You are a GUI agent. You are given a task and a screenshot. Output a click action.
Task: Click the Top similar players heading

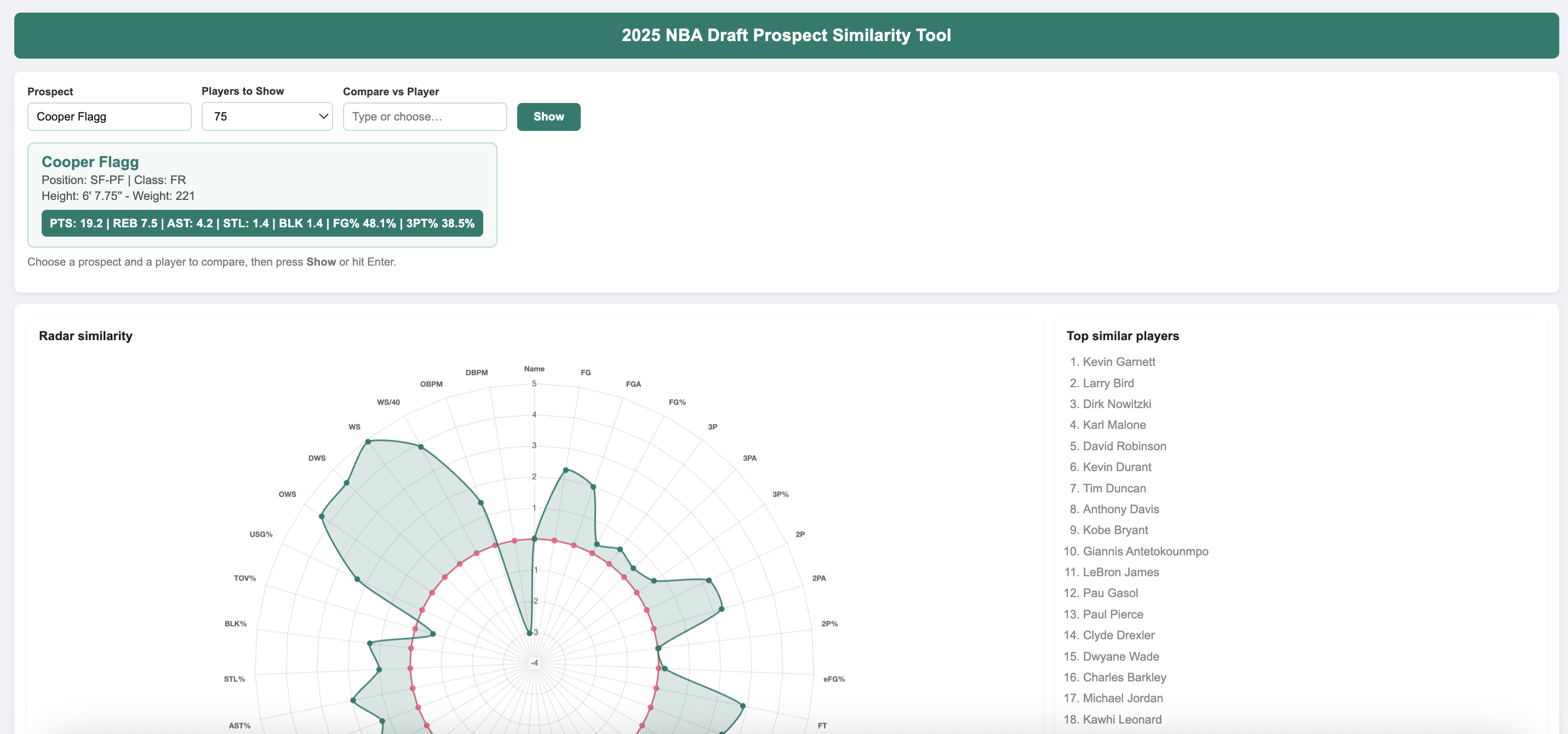tap(1123, 336)
